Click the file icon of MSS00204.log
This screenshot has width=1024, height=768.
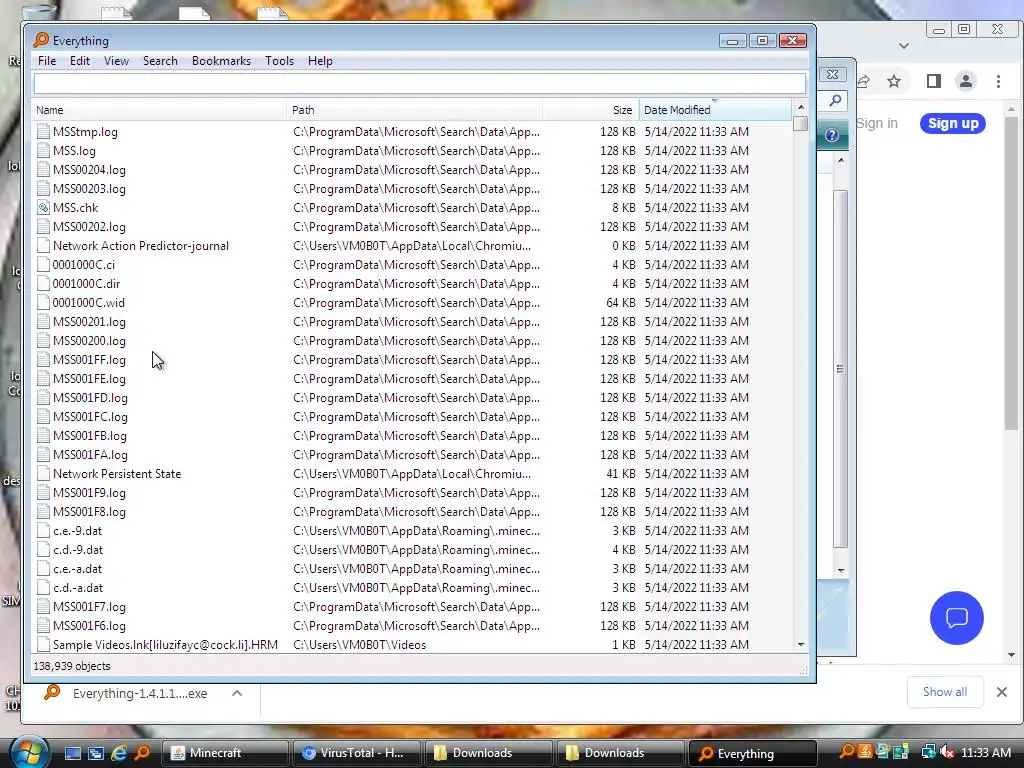43,170
